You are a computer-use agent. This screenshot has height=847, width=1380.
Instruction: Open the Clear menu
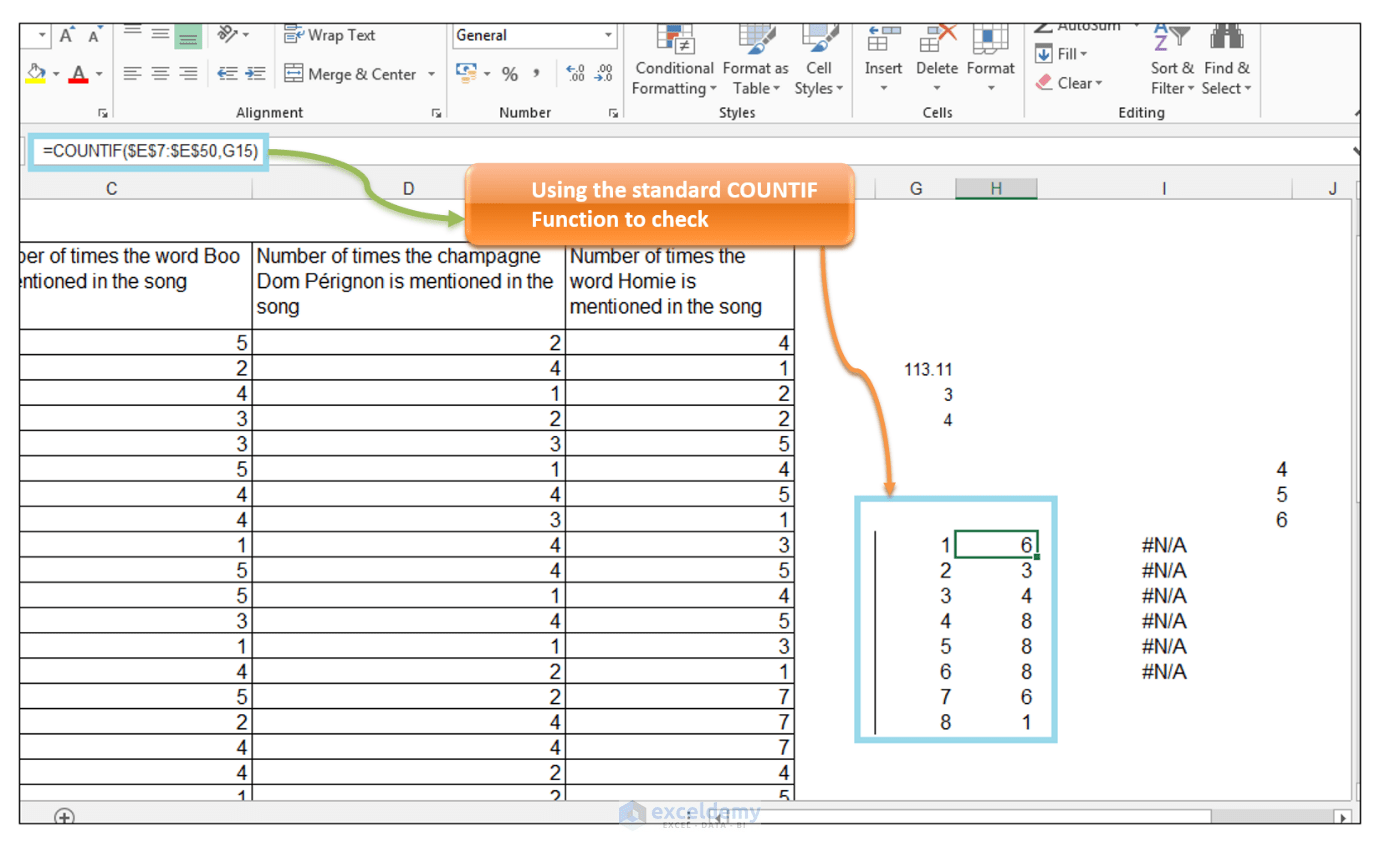(1075, 84)
